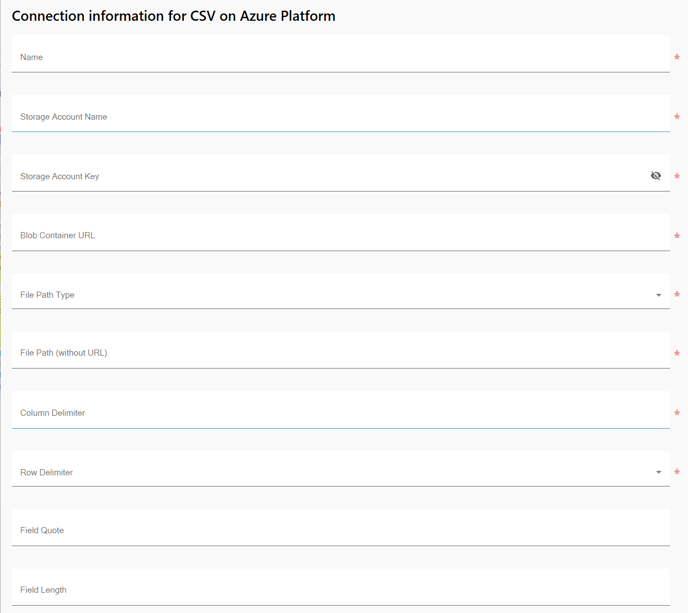Image resolution: width=688 pixels, height=613 pixels.
Task: Click the Row Delimiter dropdown arrow
Action: tap(658, 472)
